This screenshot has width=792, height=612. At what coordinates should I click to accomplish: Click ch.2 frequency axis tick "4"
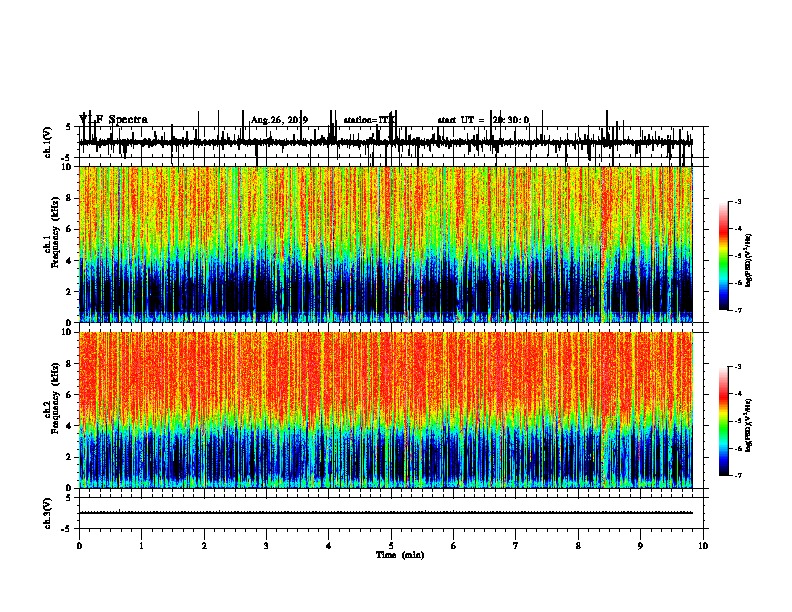pos(70,426)
